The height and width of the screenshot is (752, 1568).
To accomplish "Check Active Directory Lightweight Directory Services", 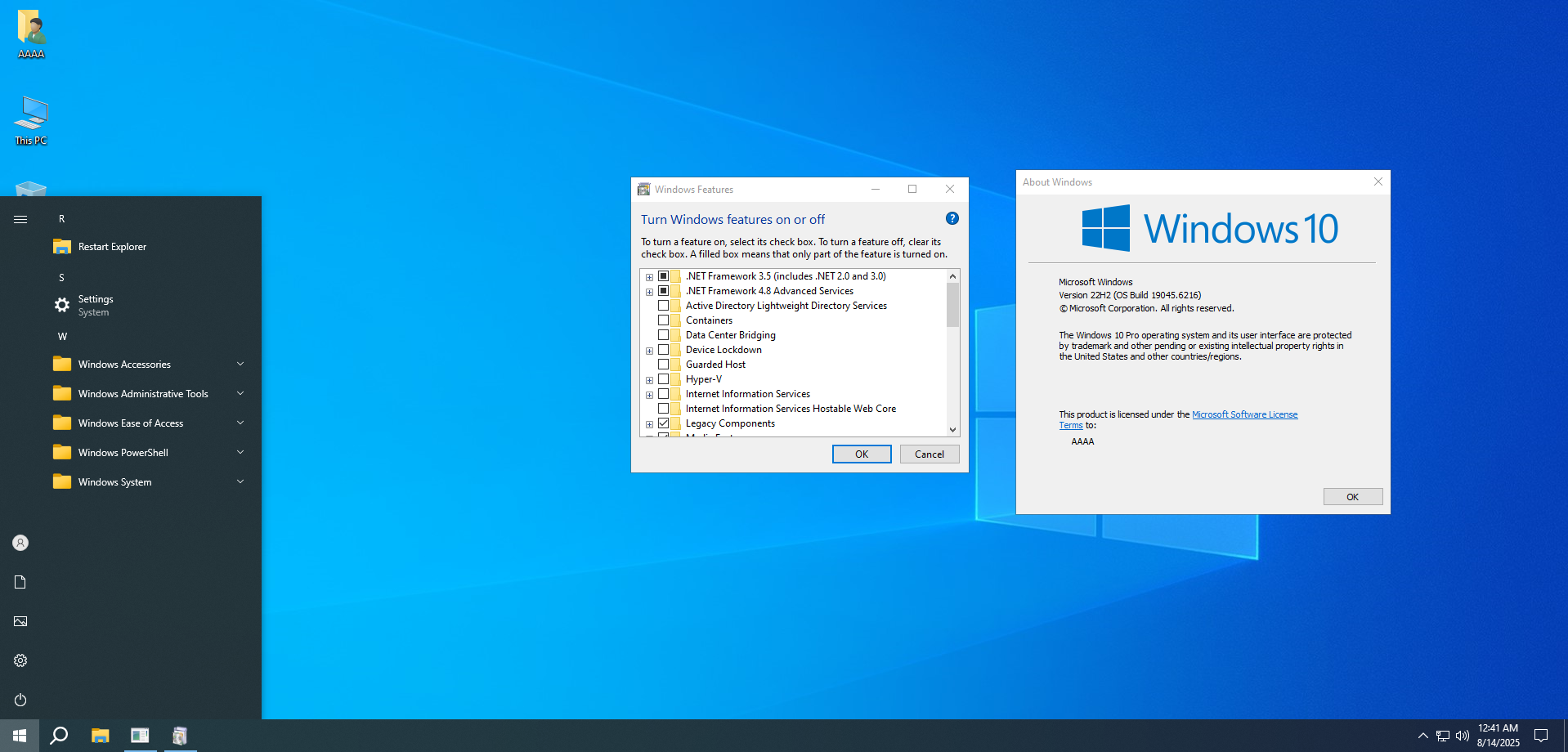I will pos(664,306).
